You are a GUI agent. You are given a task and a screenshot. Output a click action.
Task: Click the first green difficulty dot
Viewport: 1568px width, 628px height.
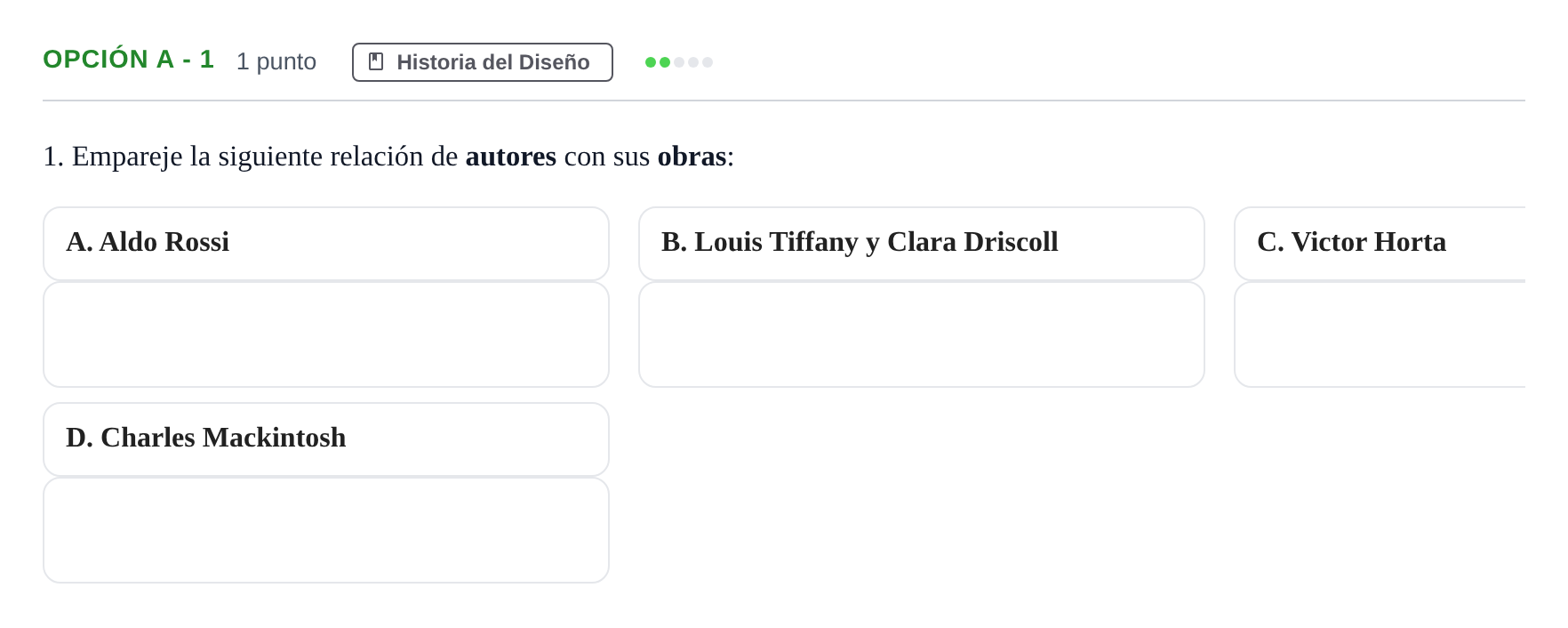pyautogui.click(x=651, y=62)
